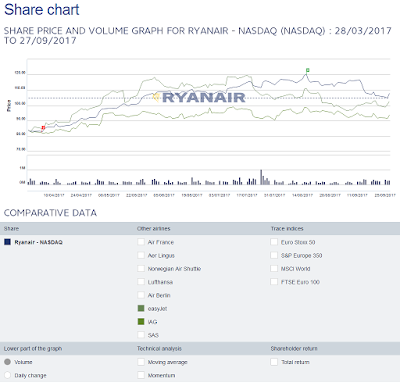Select Volume radio option

click(7, 362)
